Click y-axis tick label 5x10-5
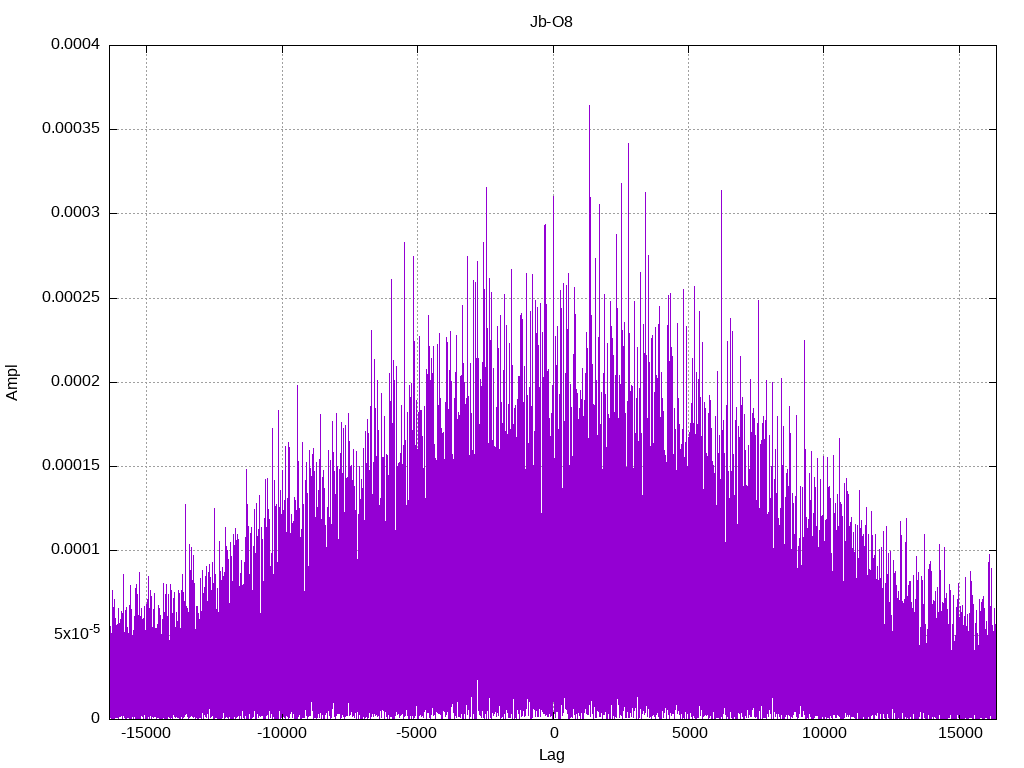1024x768 pixels. (x=76, y=633)
